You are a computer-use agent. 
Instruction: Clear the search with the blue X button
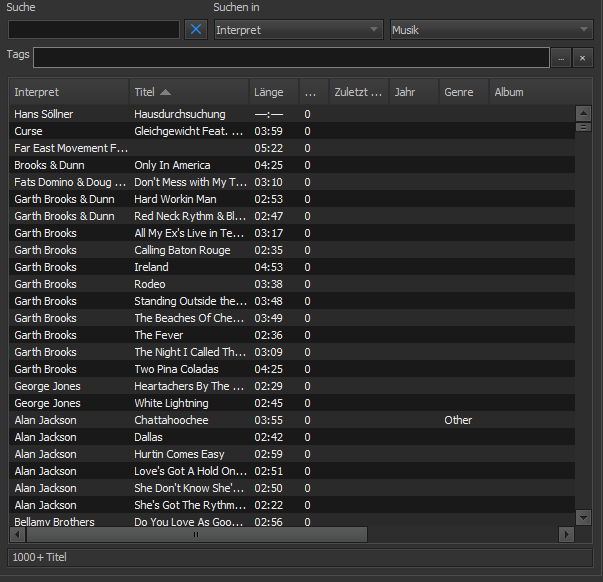point(196,30)
